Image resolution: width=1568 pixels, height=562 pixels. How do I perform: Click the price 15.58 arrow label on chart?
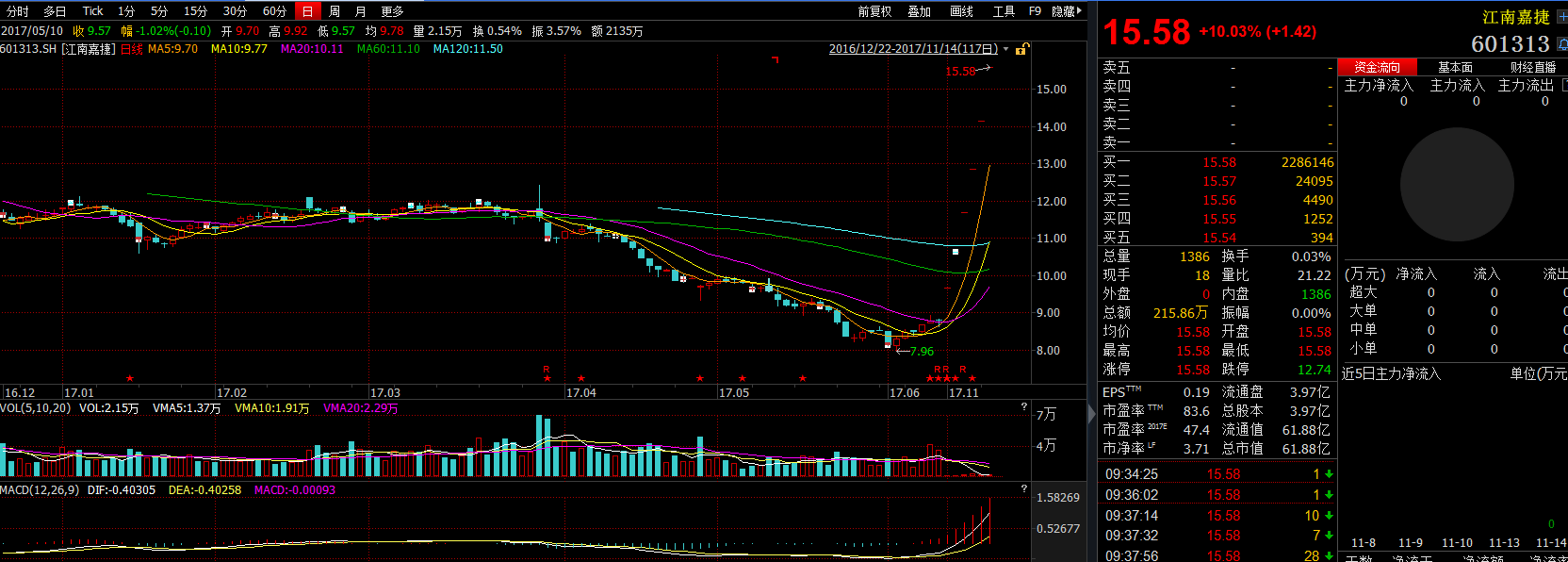click(967, 71)
